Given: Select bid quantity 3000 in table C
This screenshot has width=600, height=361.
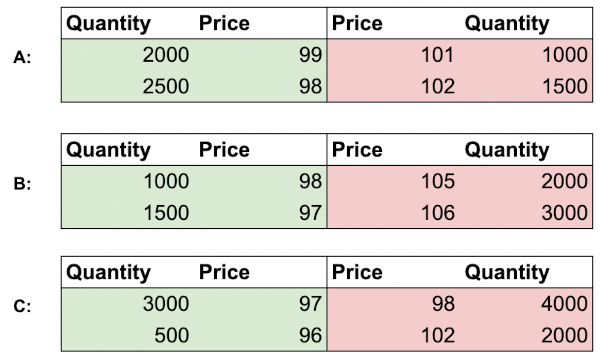Looking at the screenshot, I should [x=166, y=304].
